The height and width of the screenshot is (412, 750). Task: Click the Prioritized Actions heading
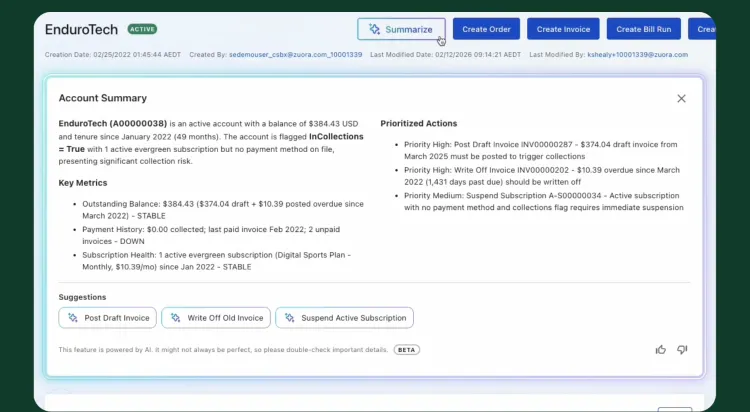[x=419, y=123]
